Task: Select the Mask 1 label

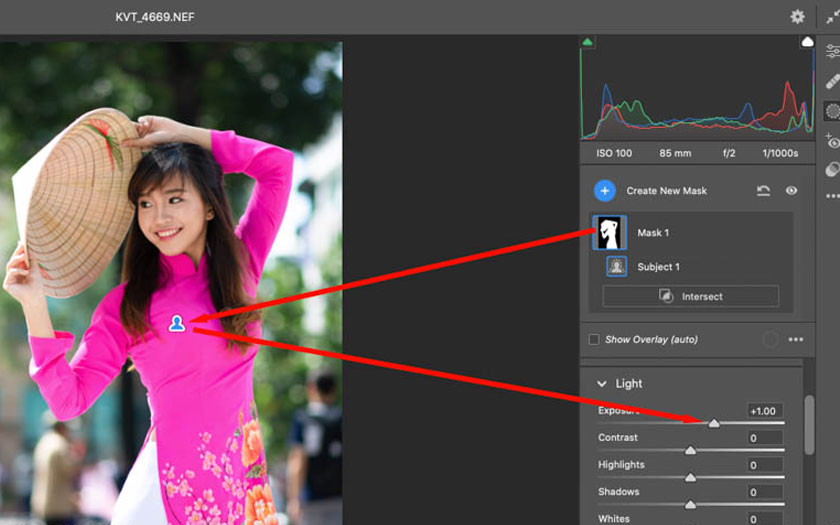Action: (652, 232)
